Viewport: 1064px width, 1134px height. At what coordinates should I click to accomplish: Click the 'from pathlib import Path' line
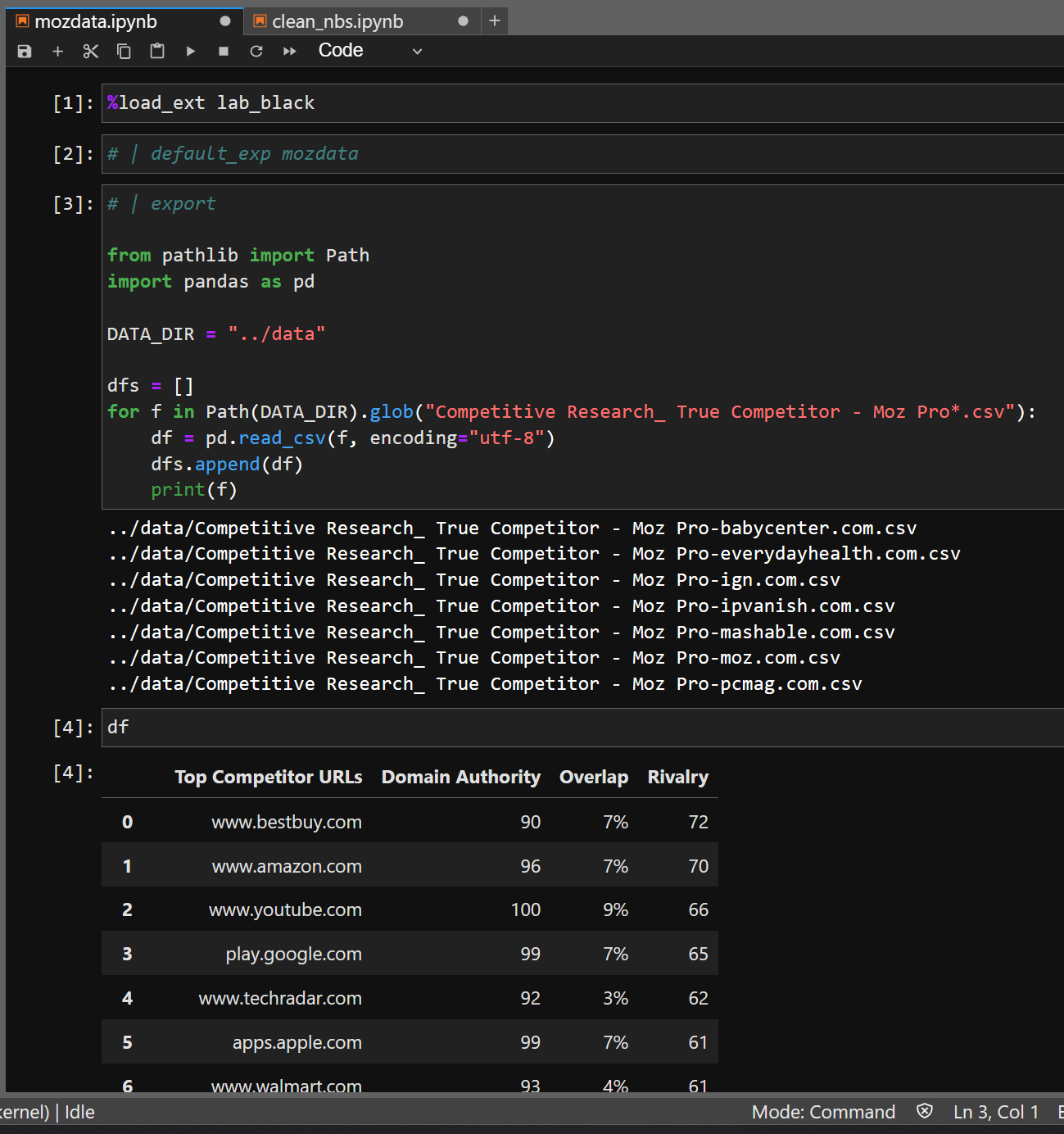(x=238, y=256)
